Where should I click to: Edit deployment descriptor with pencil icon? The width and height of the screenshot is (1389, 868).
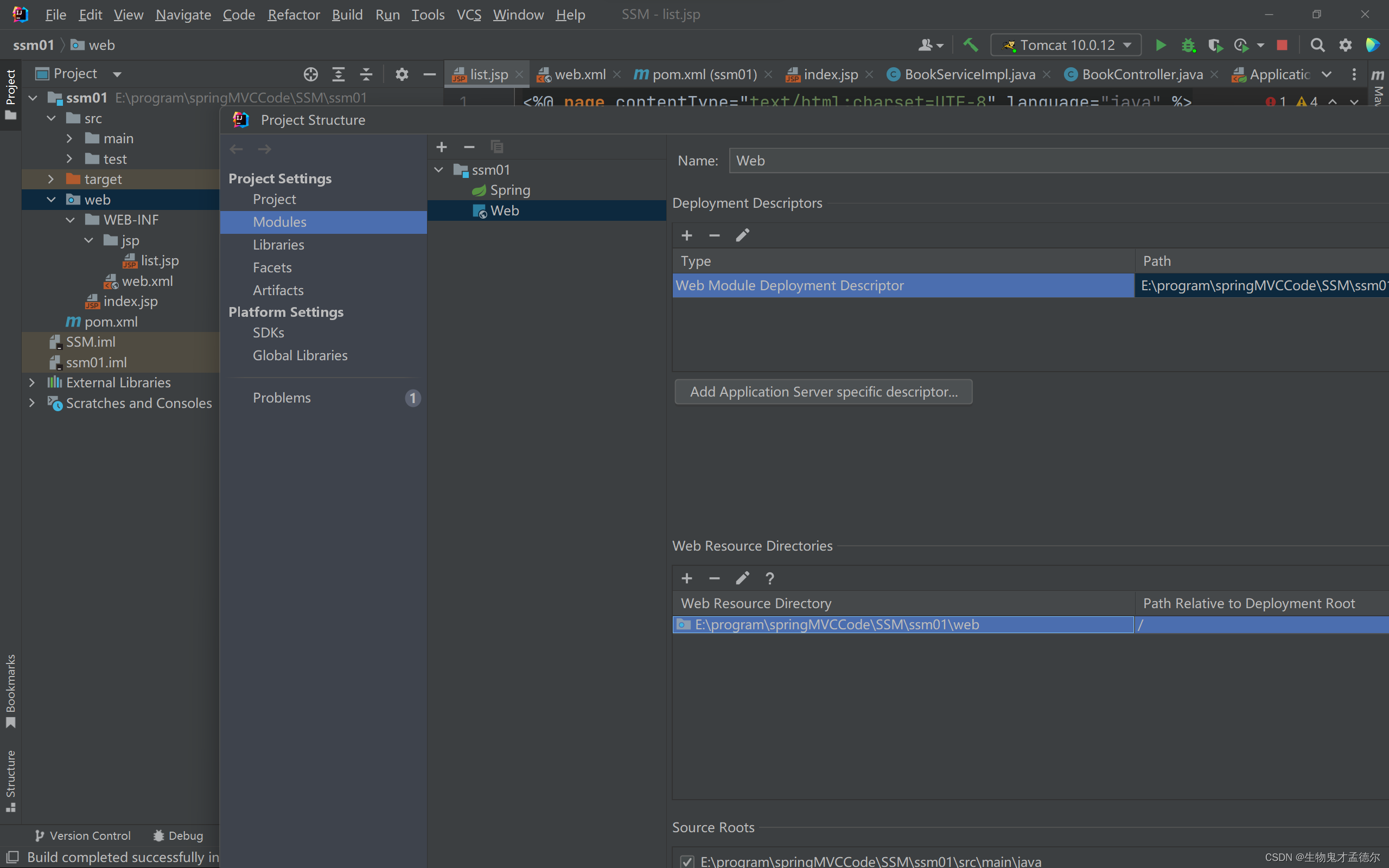click(x=742, y=235)
